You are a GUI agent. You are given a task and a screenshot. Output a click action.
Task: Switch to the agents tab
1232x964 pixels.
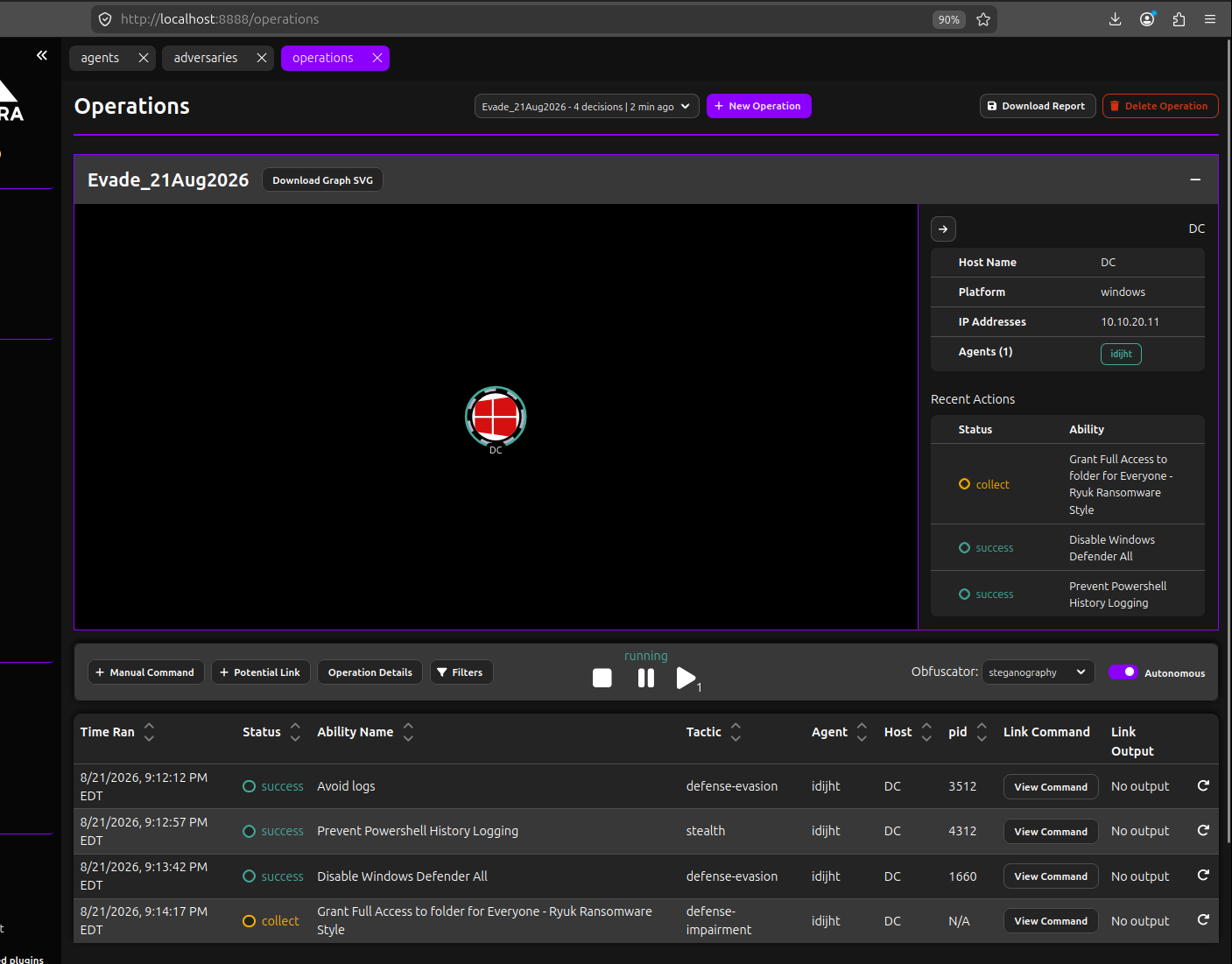100,58
